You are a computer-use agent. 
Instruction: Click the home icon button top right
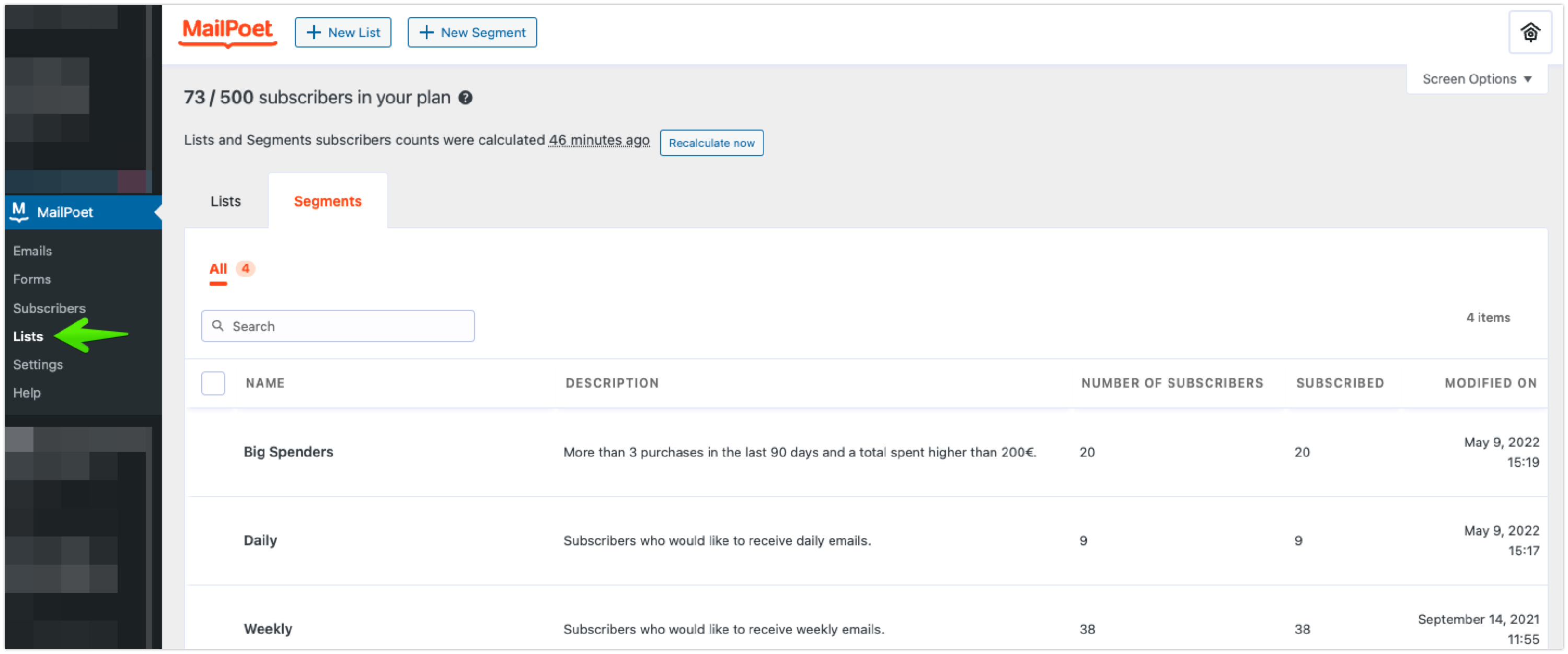pos(1530,32)
